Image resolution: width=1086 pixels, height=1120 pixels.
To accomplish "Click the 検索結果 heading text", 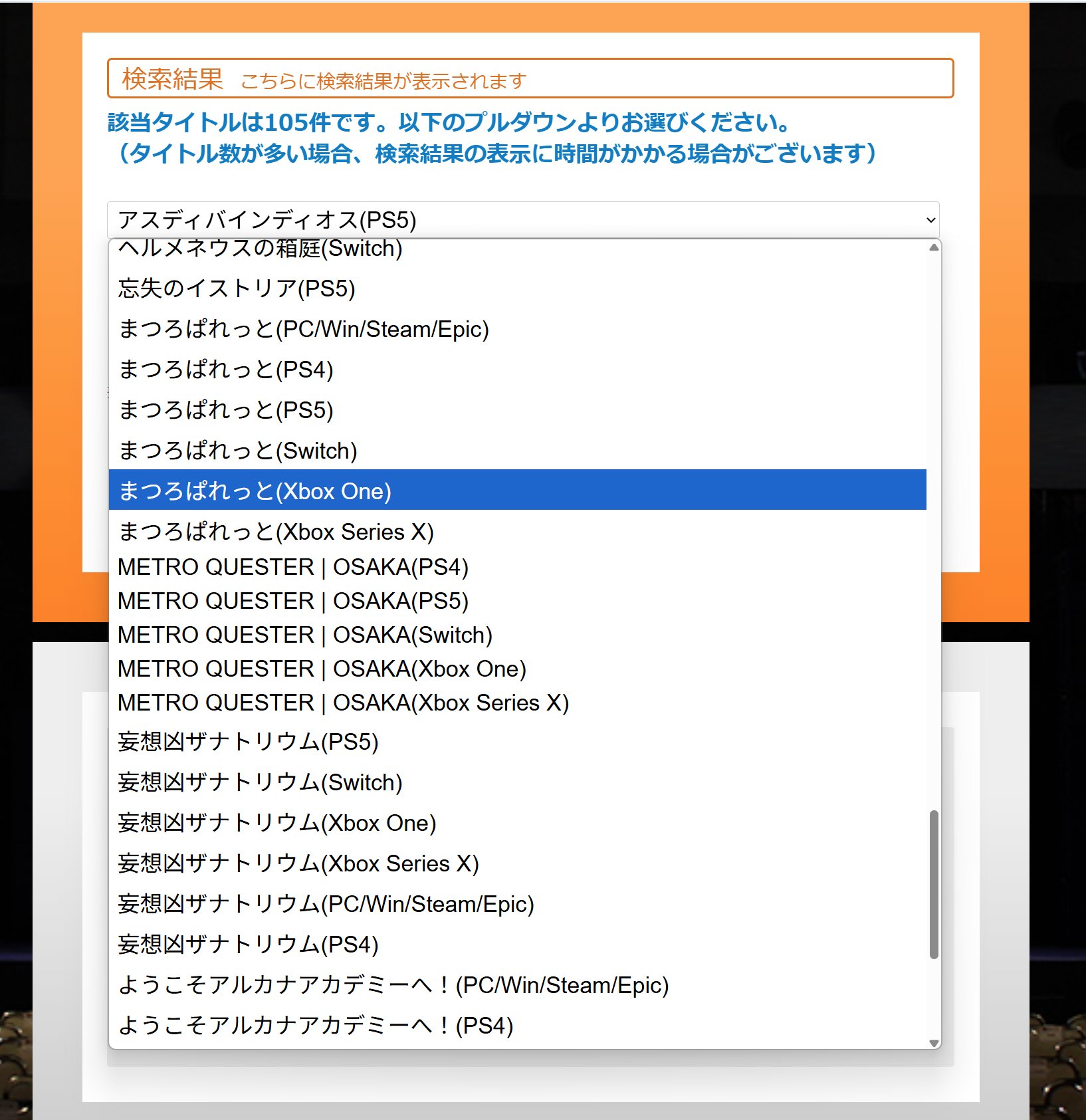I will (172, 78).
